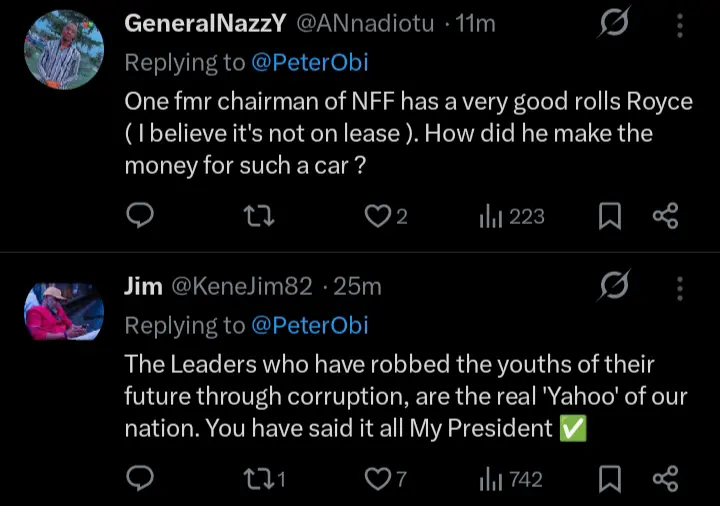Open @PeterObi link in GeneralNazzY's reply

tap(310, 62)
